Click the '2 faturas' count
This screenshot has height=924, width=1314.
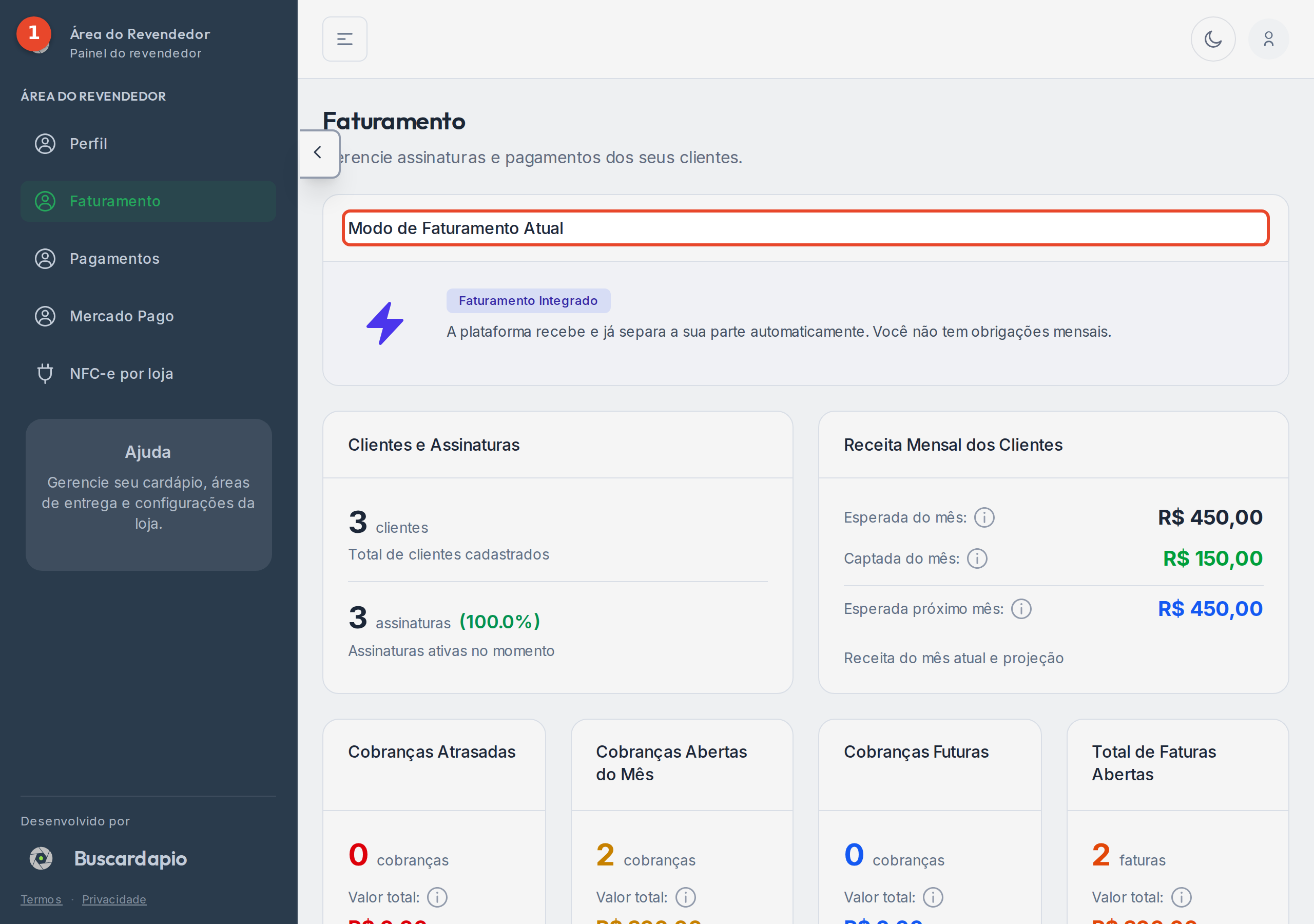point(1128,856)
